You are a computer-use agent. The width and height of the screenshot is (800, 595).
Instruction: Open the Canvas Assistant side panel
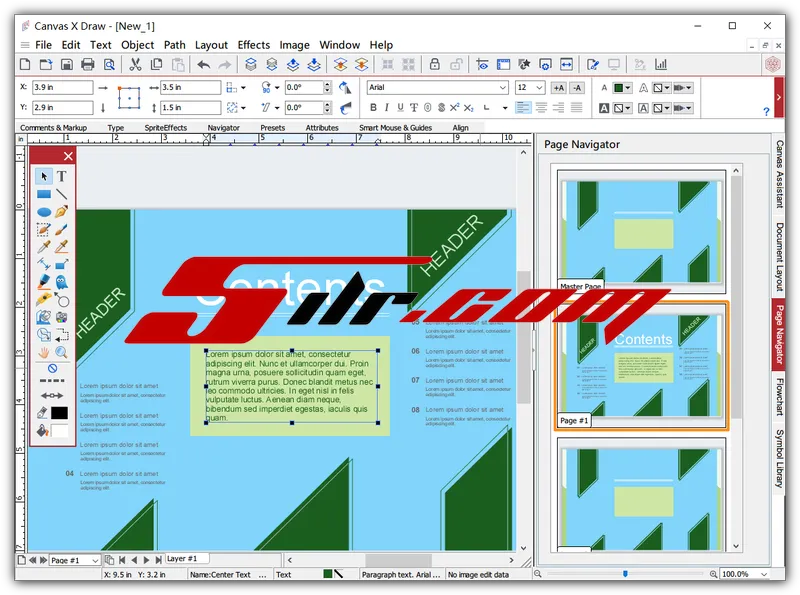[x=779, y=174]
